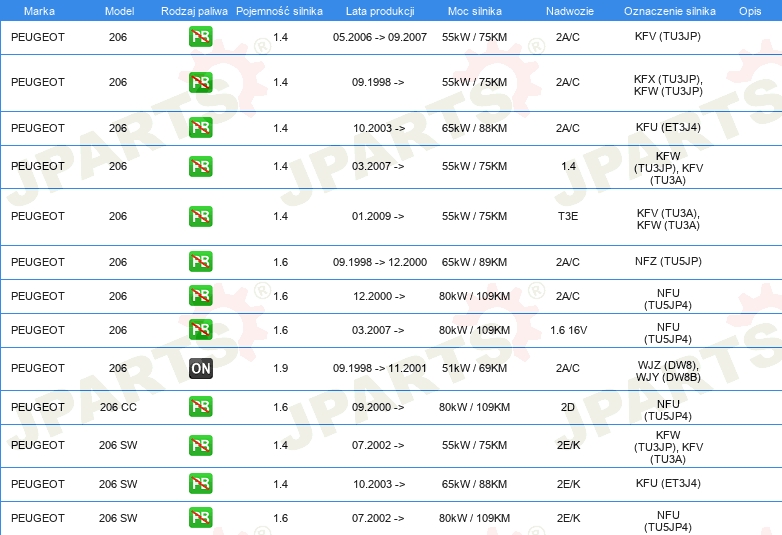Click the Lata produkcji column header
782x535 pixels.
pos(380,11)
